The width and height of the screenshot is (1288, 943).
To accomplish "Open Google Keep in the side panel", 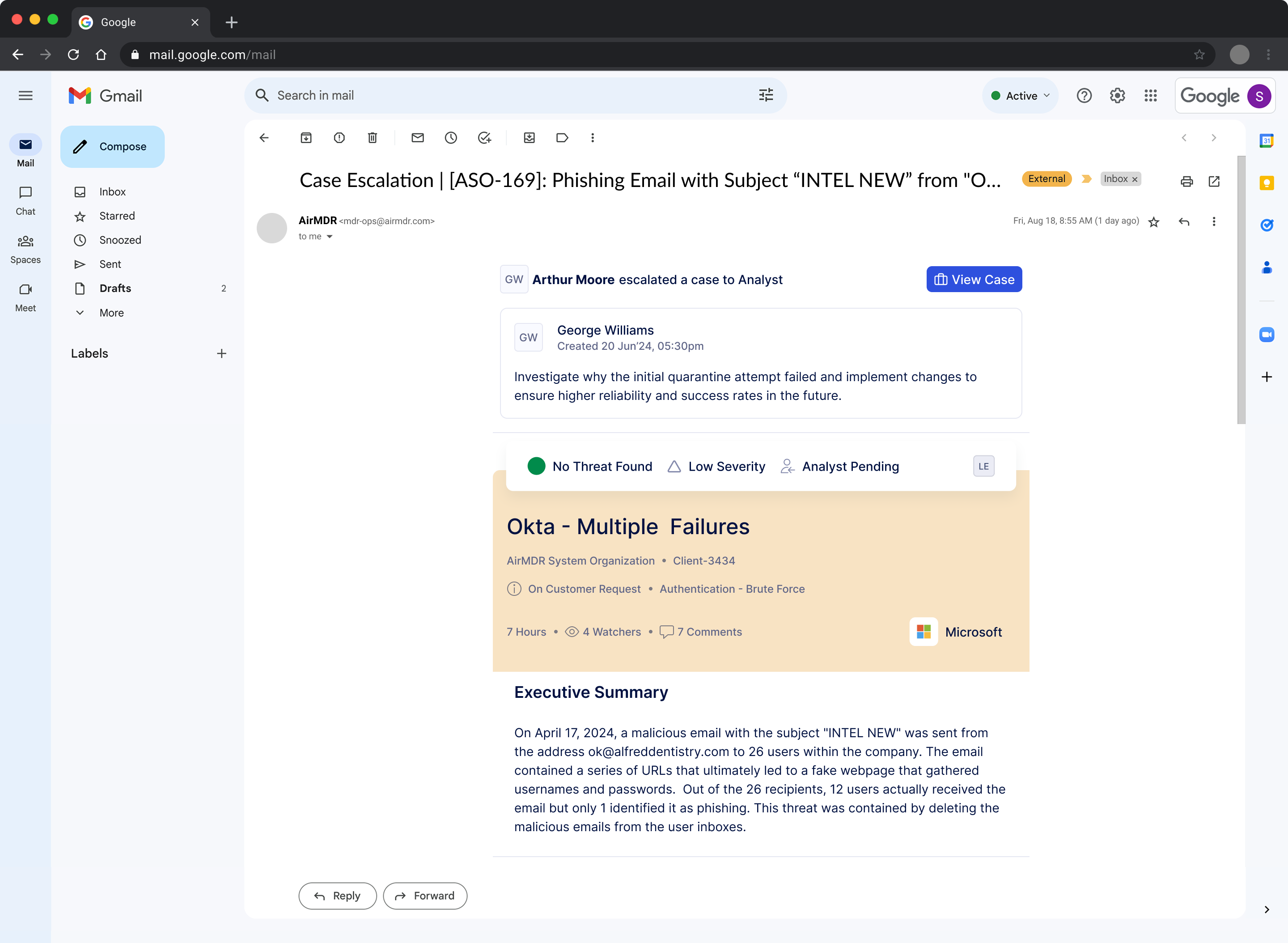I will [x=1267, y=183].
